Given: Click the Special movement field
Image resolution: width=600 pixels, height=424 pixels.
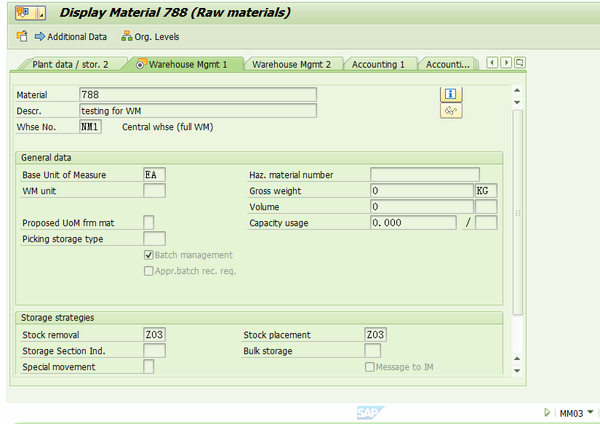Looking at the screenshot, I should tap(148, 367).
